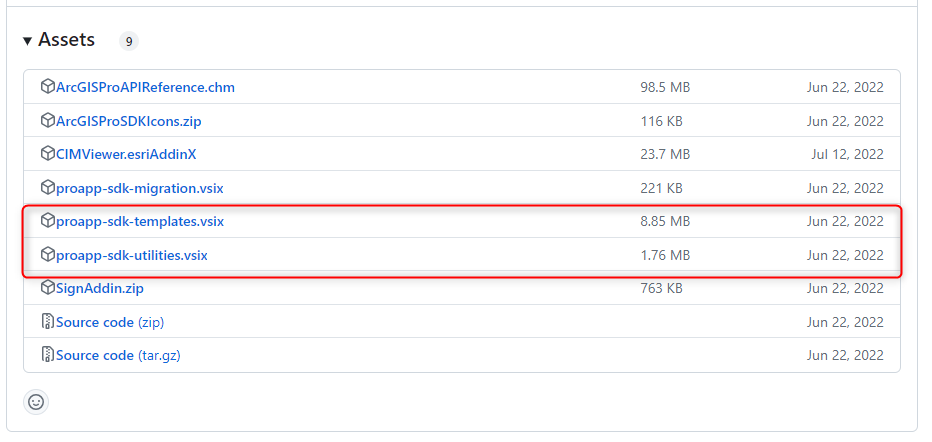Click the package icon beside ArcGISProAPIReference.chm
The image size is (932, 442).
[x=47, y=87]
